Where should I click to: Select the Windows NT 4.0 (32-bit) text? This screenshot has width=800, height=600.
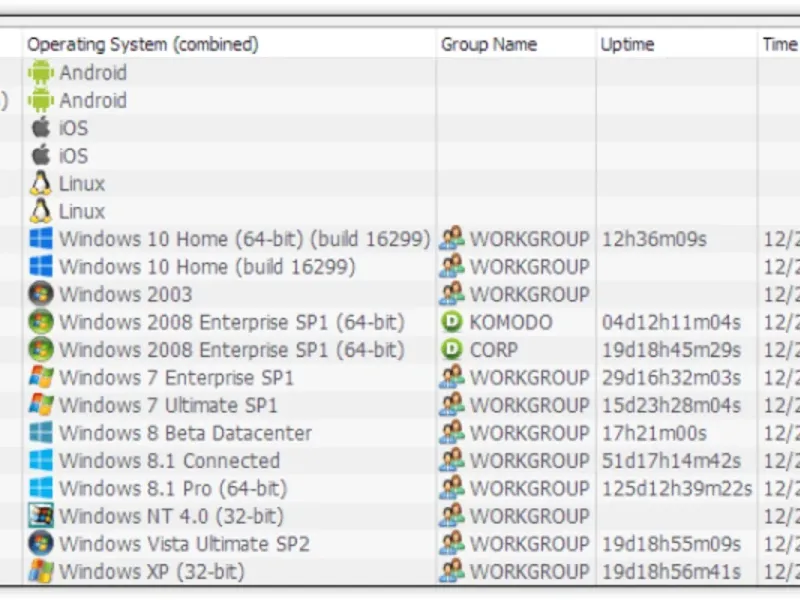[x=171, y=516]
